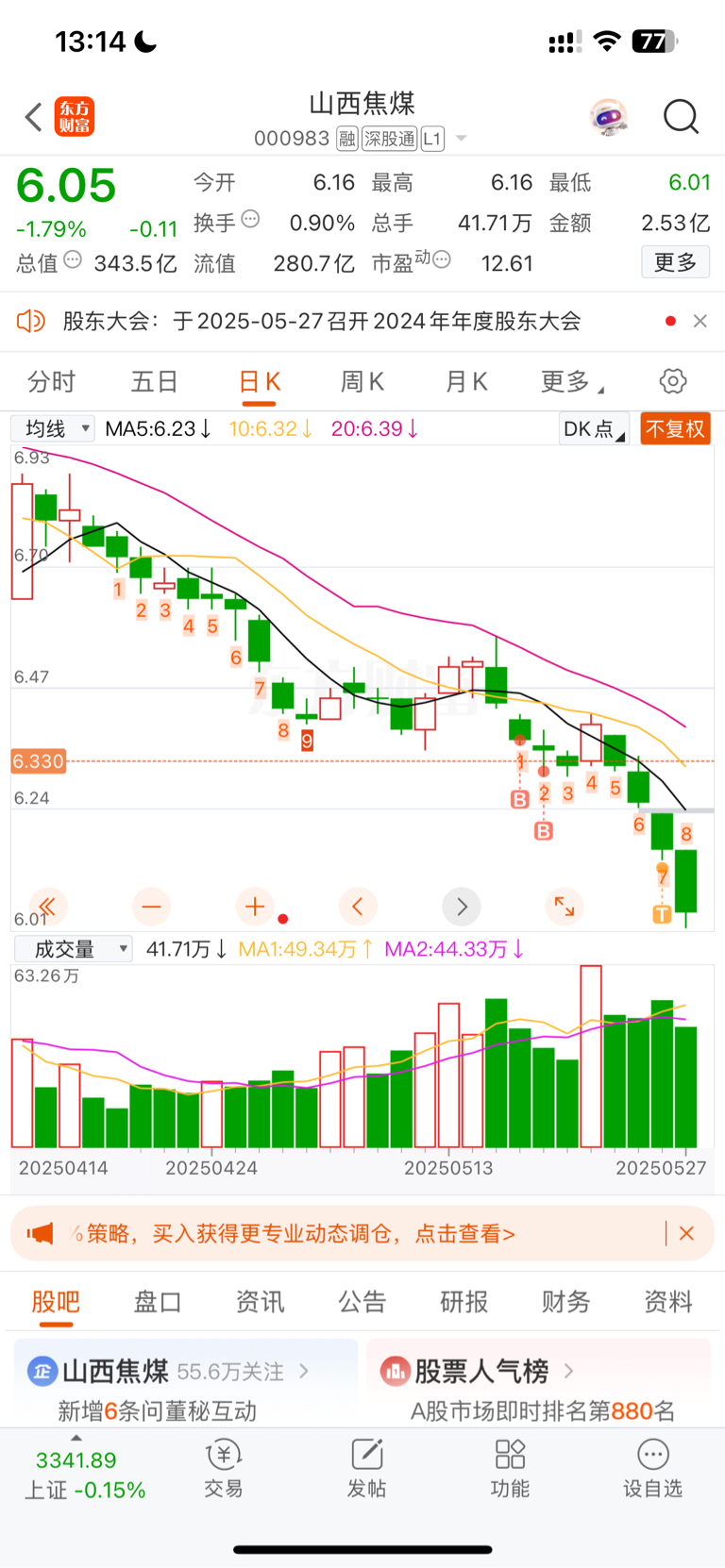Open the 东方财富 app logo

coord(75,117)
